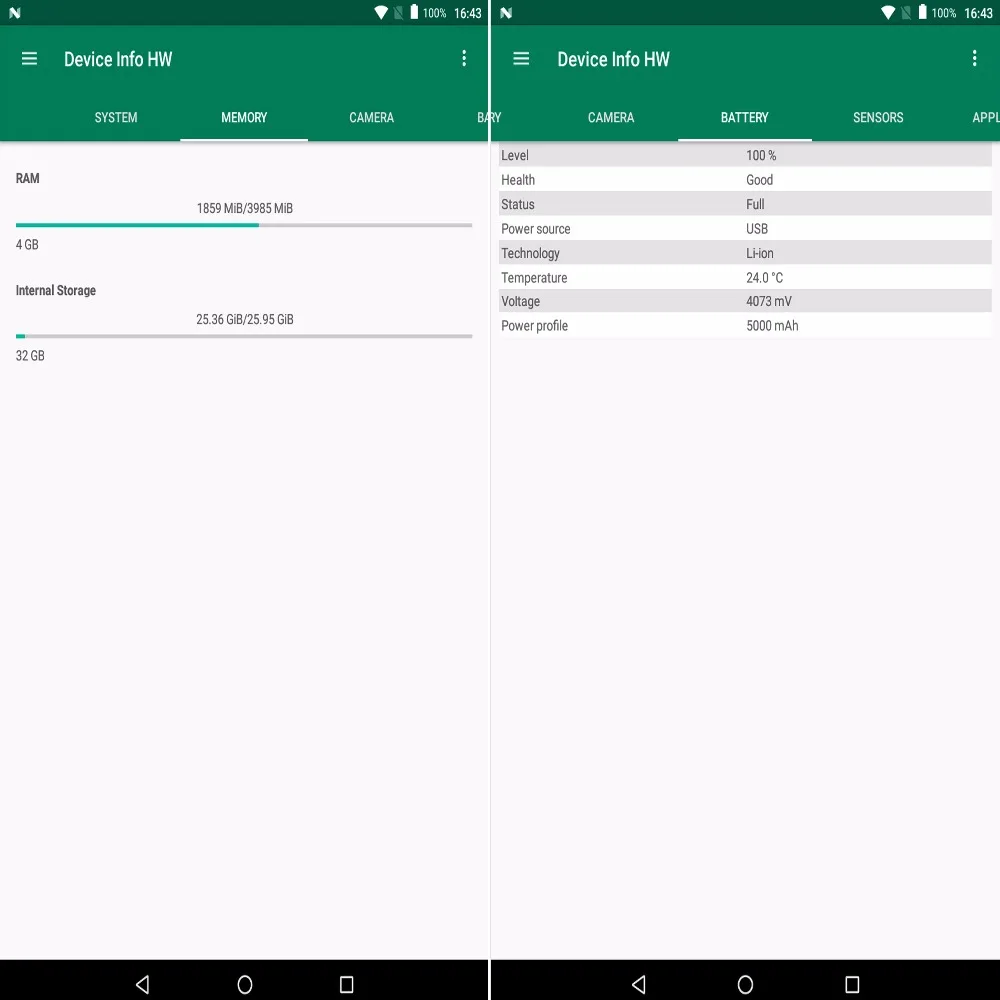Tap Wi-Fi status icon on left status bar
Screen dimensions: 1000x1000
[x=381, y=13]
